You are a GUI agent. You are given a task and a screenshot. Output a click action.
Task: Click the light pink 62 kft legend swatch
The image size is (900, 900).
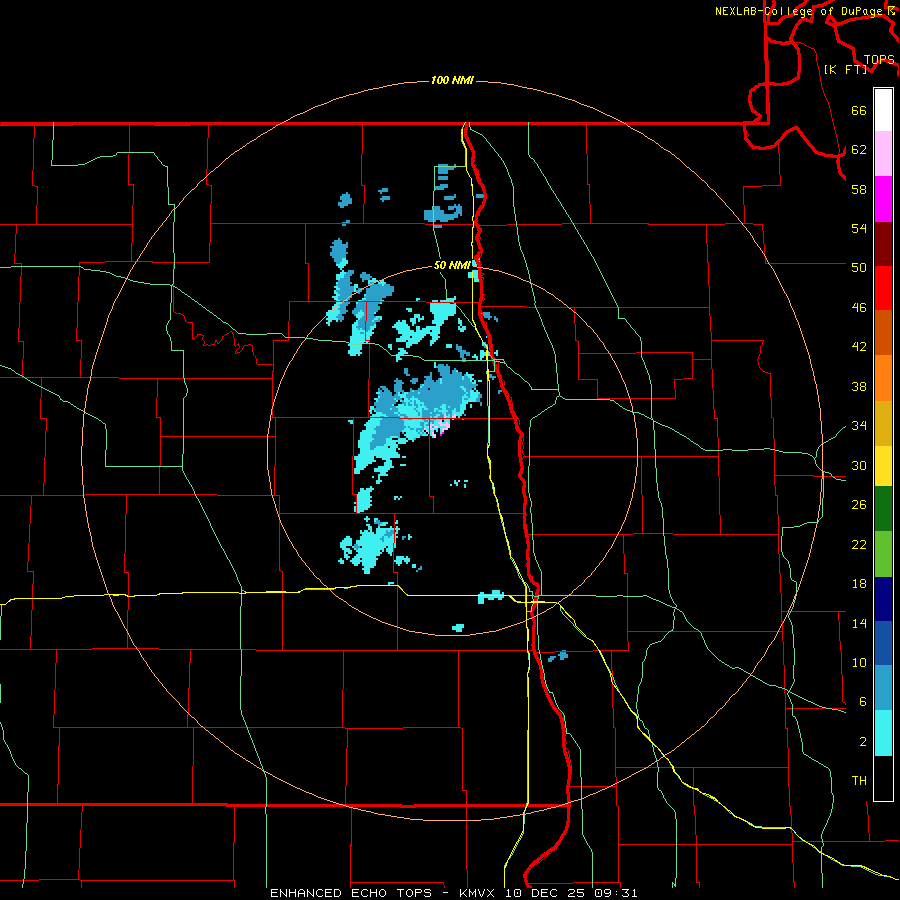coord(883,154)
